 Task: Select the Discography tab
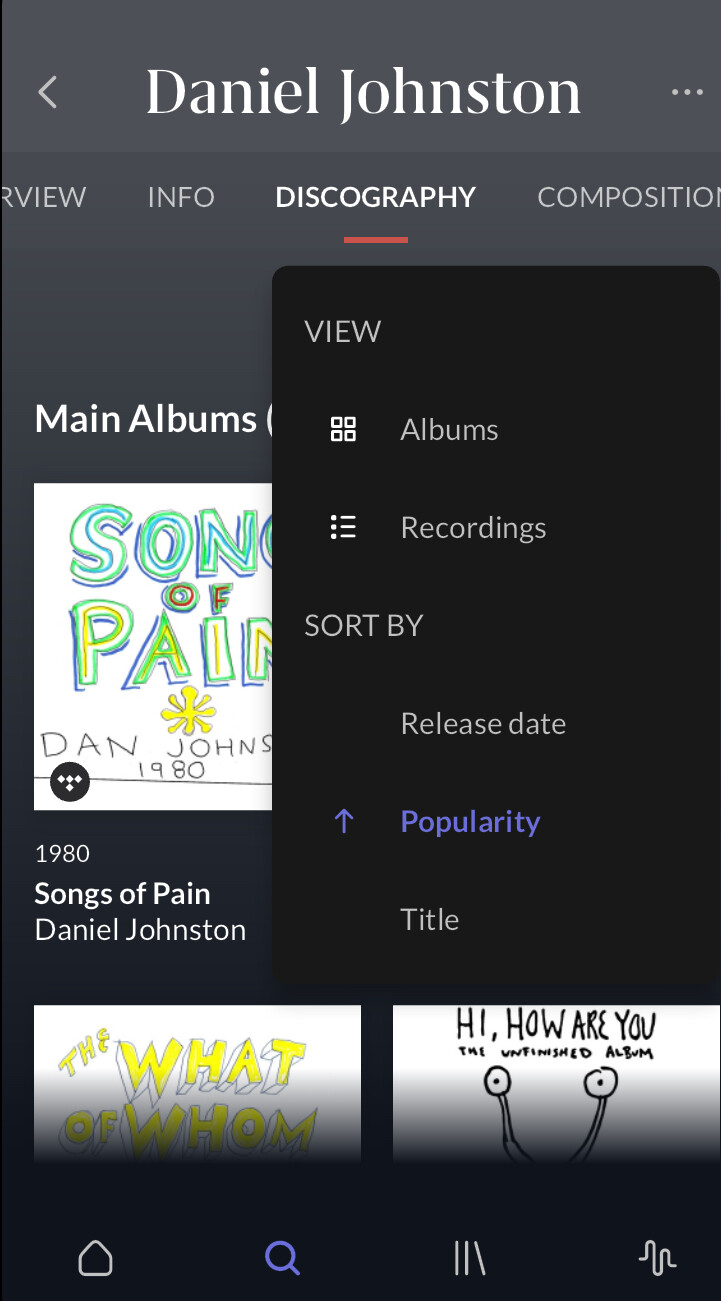[375, 197]
